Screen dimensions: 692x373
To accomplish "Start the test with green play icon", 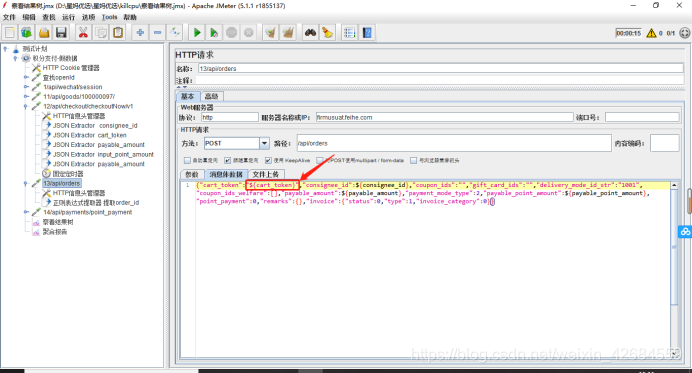I will click(x=197, y=33).
